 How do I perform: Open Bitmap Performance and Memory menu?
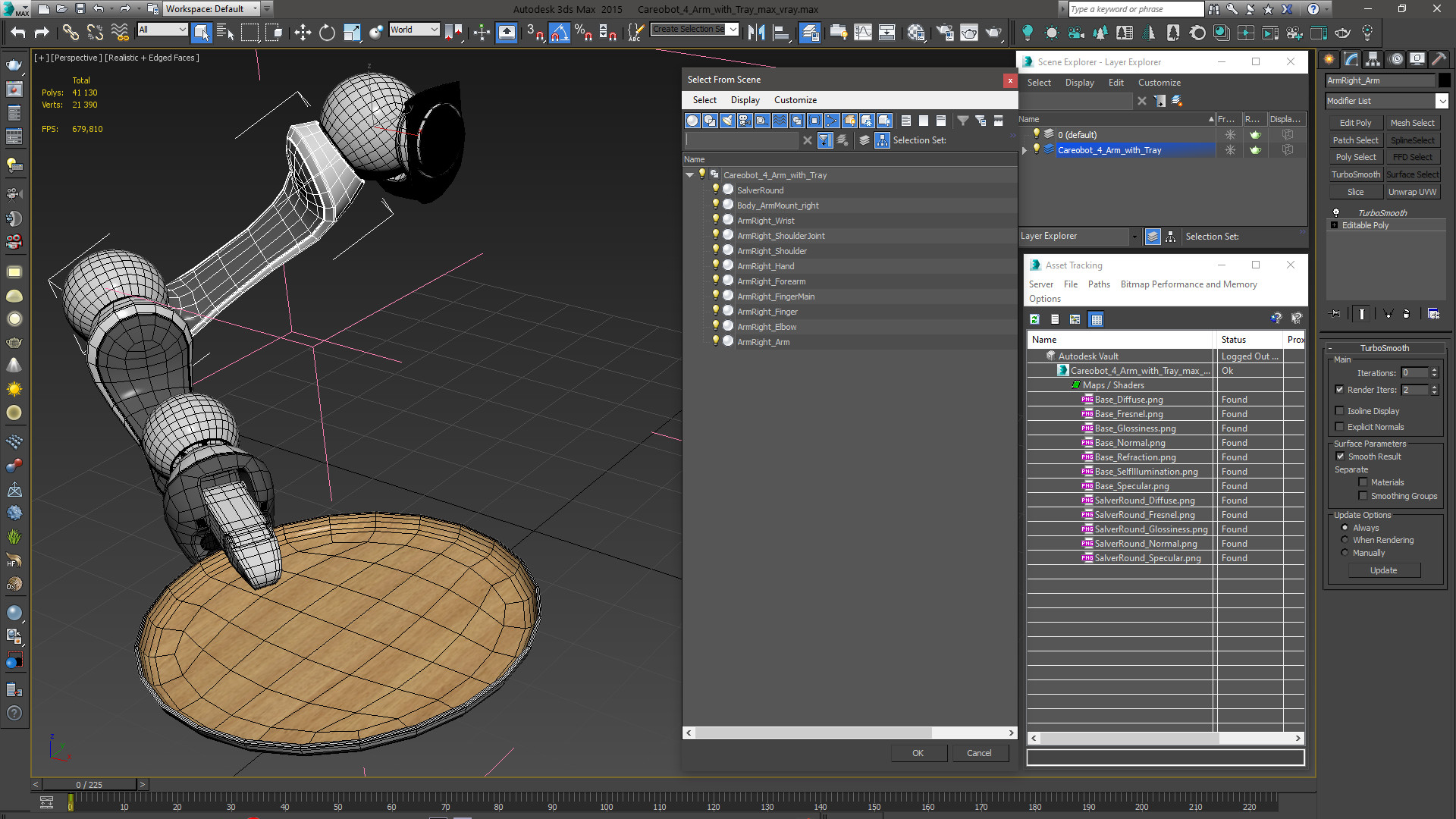[1188, 284]
